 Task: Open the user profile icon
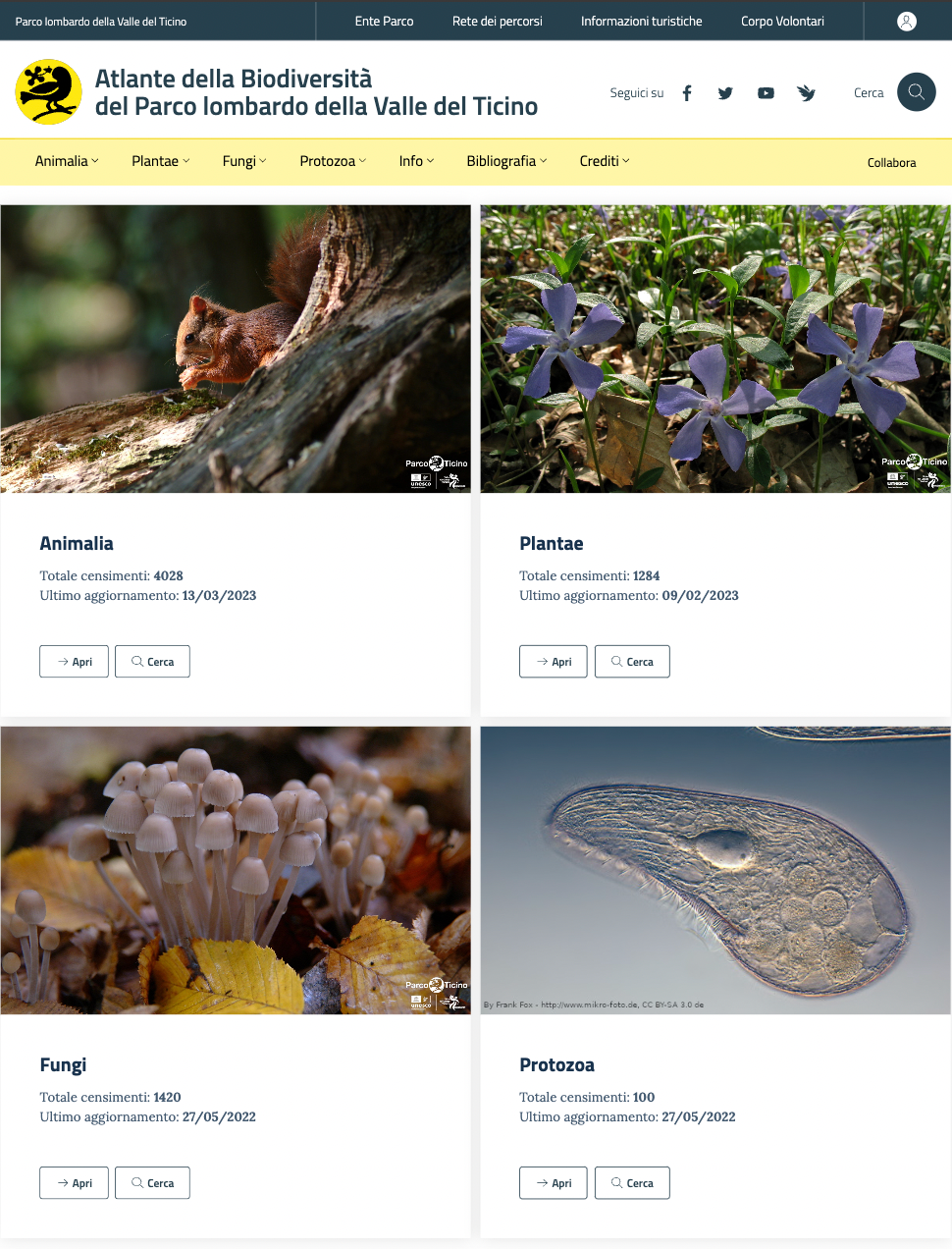coord(907,21)
